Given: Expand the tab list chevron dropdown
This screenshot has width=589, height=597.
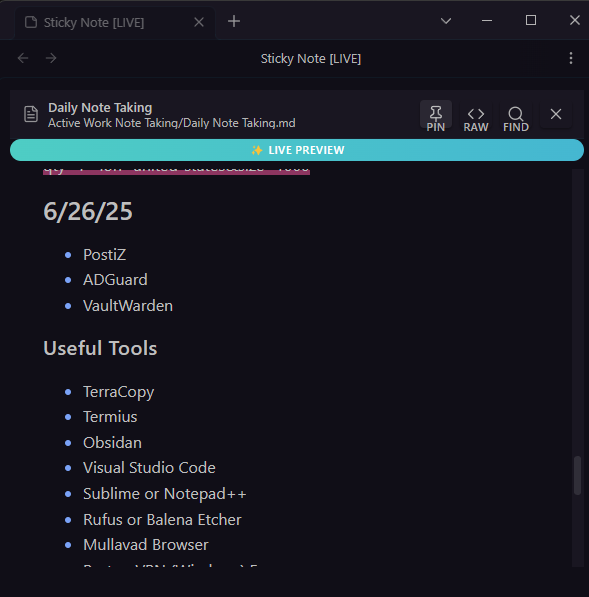Looking at the screenshot, I should tap(446, 21).
